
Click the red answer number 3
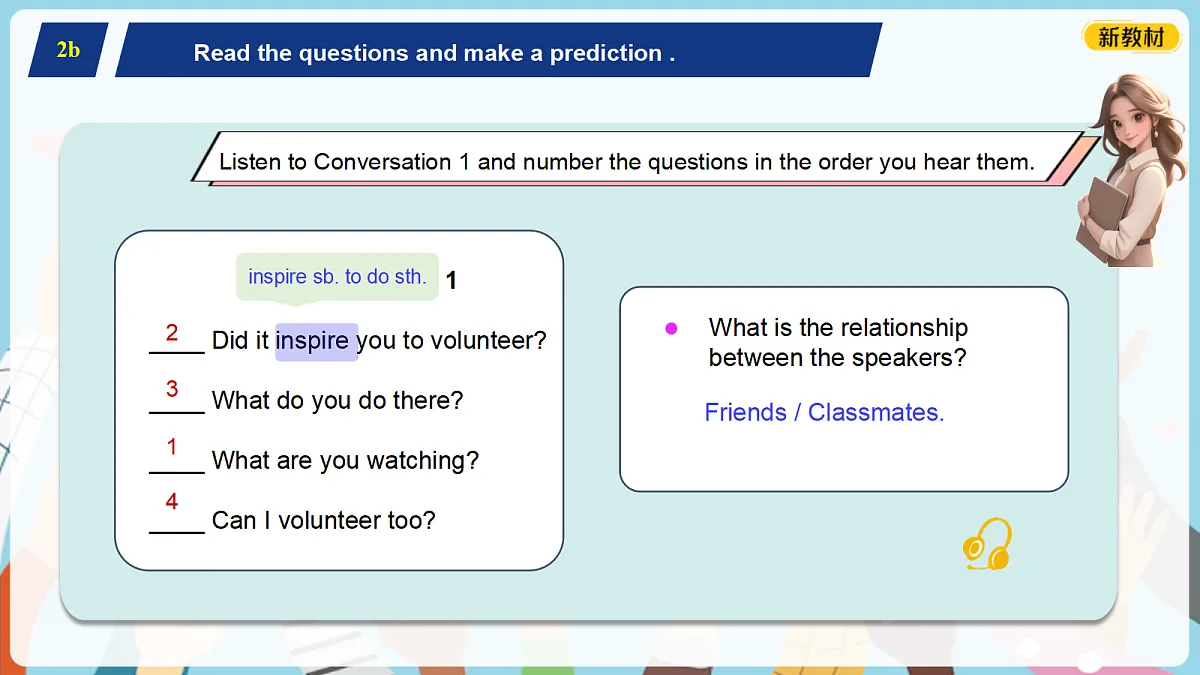[x=172, y=389]
